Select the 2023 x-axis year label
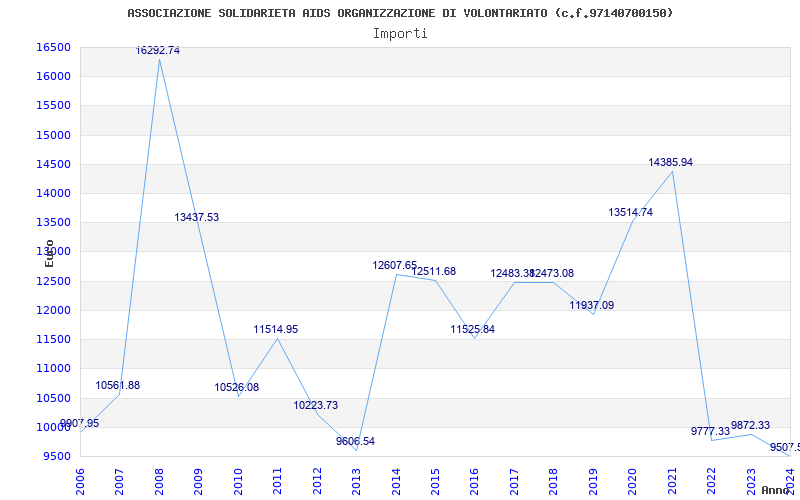Image resolution: width=800 pixels, height=500 pixels. pos(751,482)
